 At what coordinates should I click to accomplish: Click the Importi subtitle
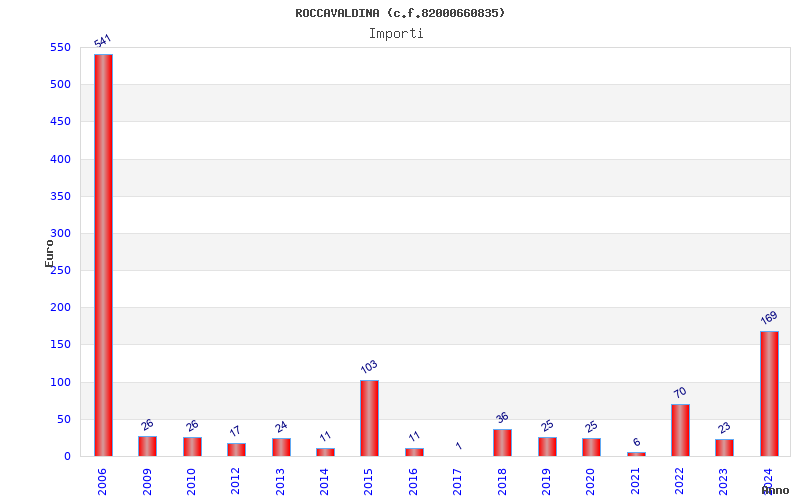(396, 34)
